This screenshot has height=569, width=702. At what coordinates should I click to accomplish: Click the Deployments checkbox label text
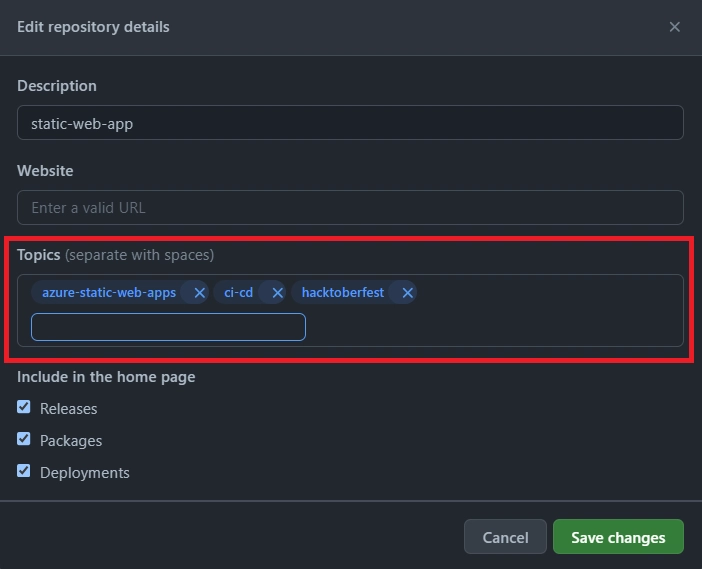(x=85, y=473)
